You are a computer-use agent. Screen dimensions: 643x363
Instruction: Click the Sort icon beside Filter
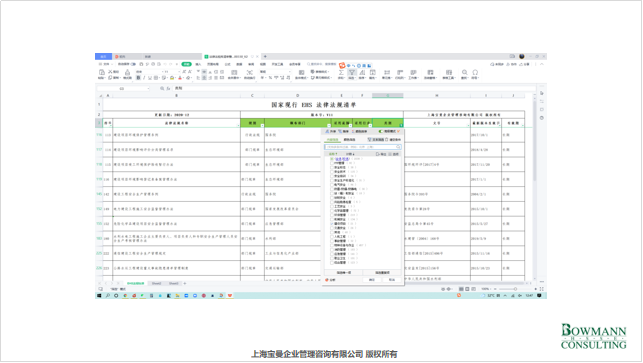point(362,72)
